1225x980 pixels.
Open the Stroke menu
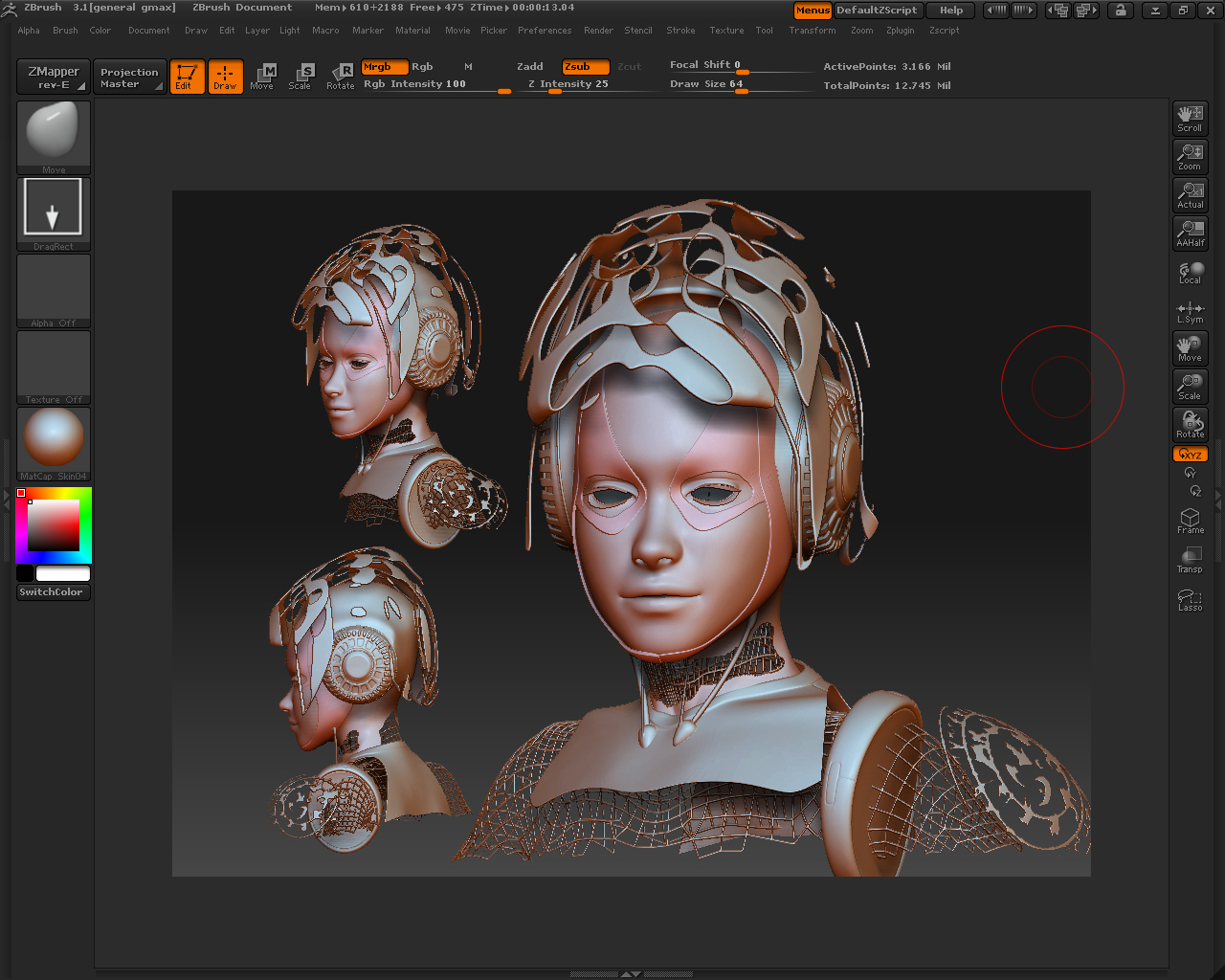click(680, 31)
